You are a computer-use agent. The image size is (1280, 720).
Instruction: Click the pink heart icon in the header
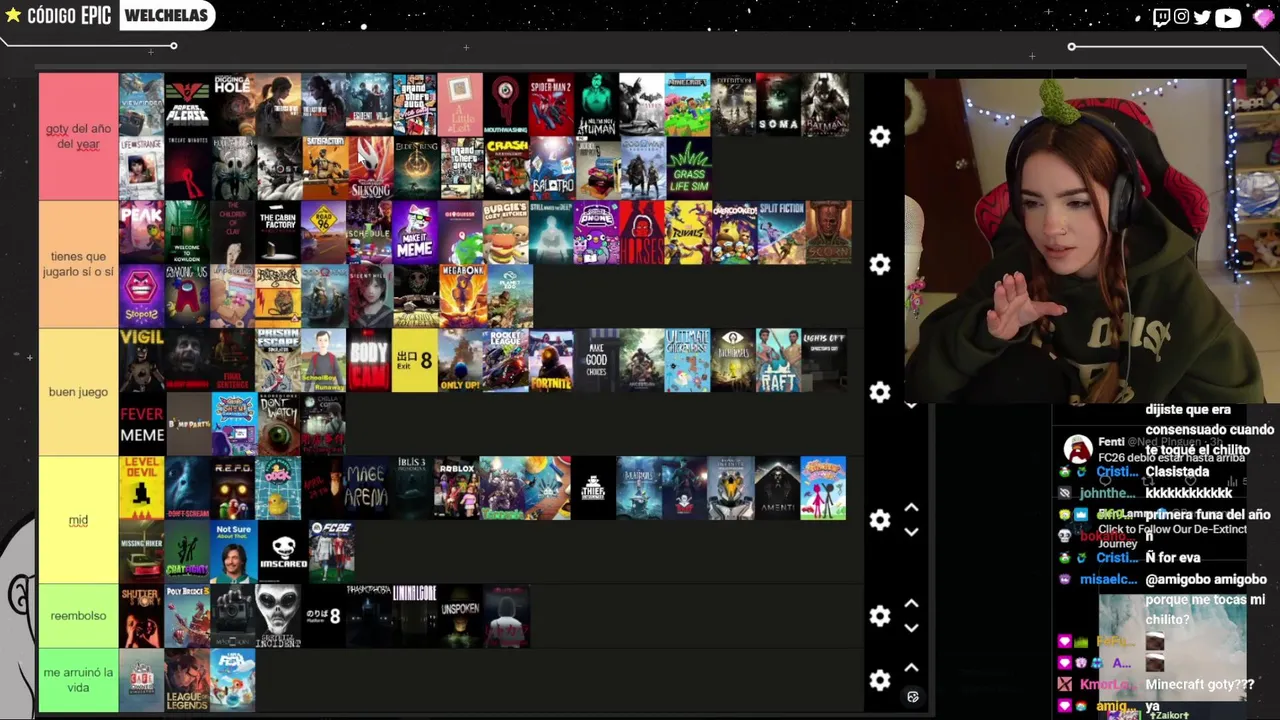pos(1262,17)
